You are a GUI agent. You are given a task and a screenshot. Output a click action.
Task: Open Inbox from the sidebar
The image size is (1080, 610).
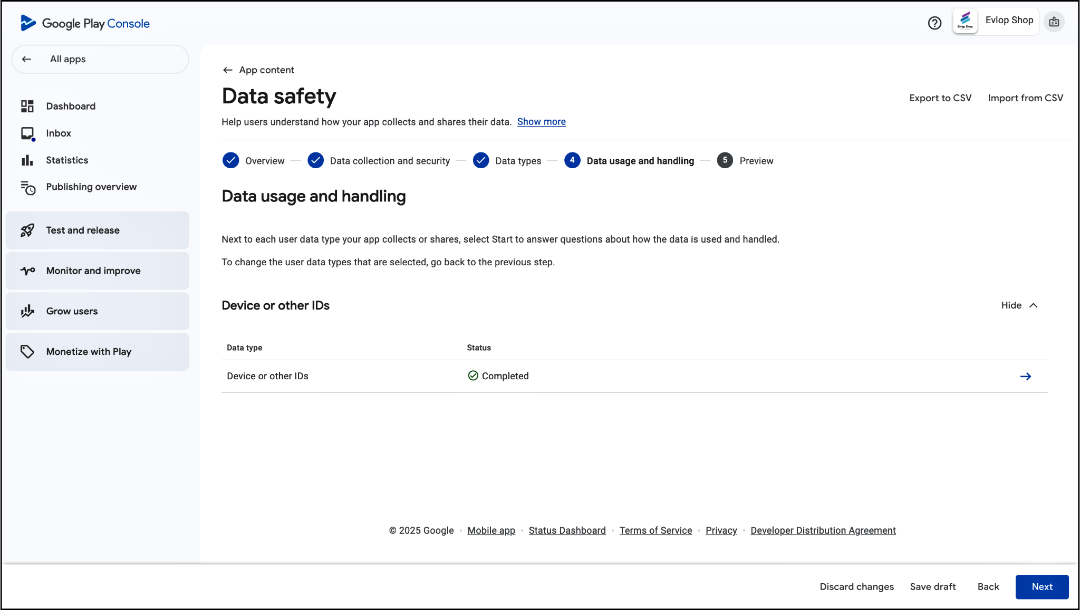pyautogui.click(x=58, y=133)
